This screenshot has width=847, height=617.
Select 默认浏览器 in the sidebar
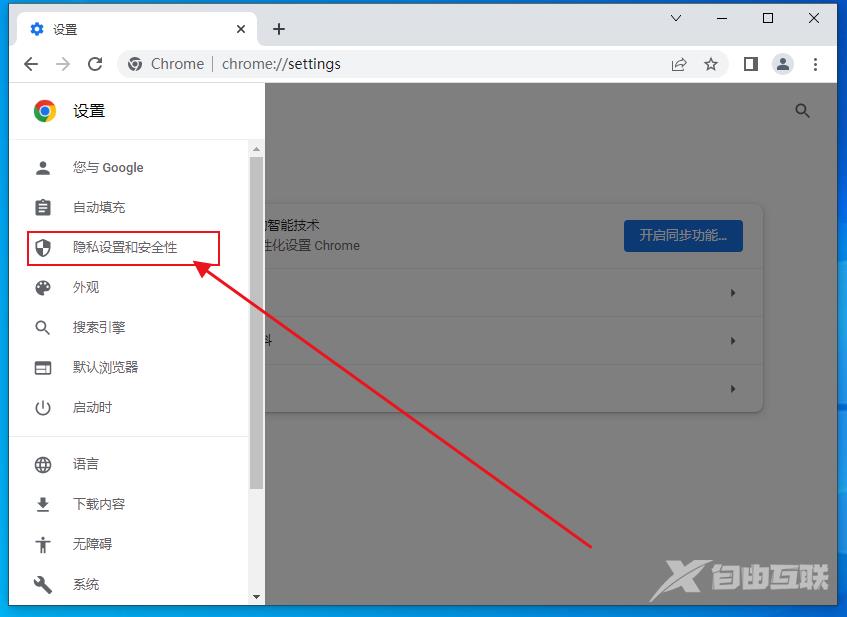[104, 367]
